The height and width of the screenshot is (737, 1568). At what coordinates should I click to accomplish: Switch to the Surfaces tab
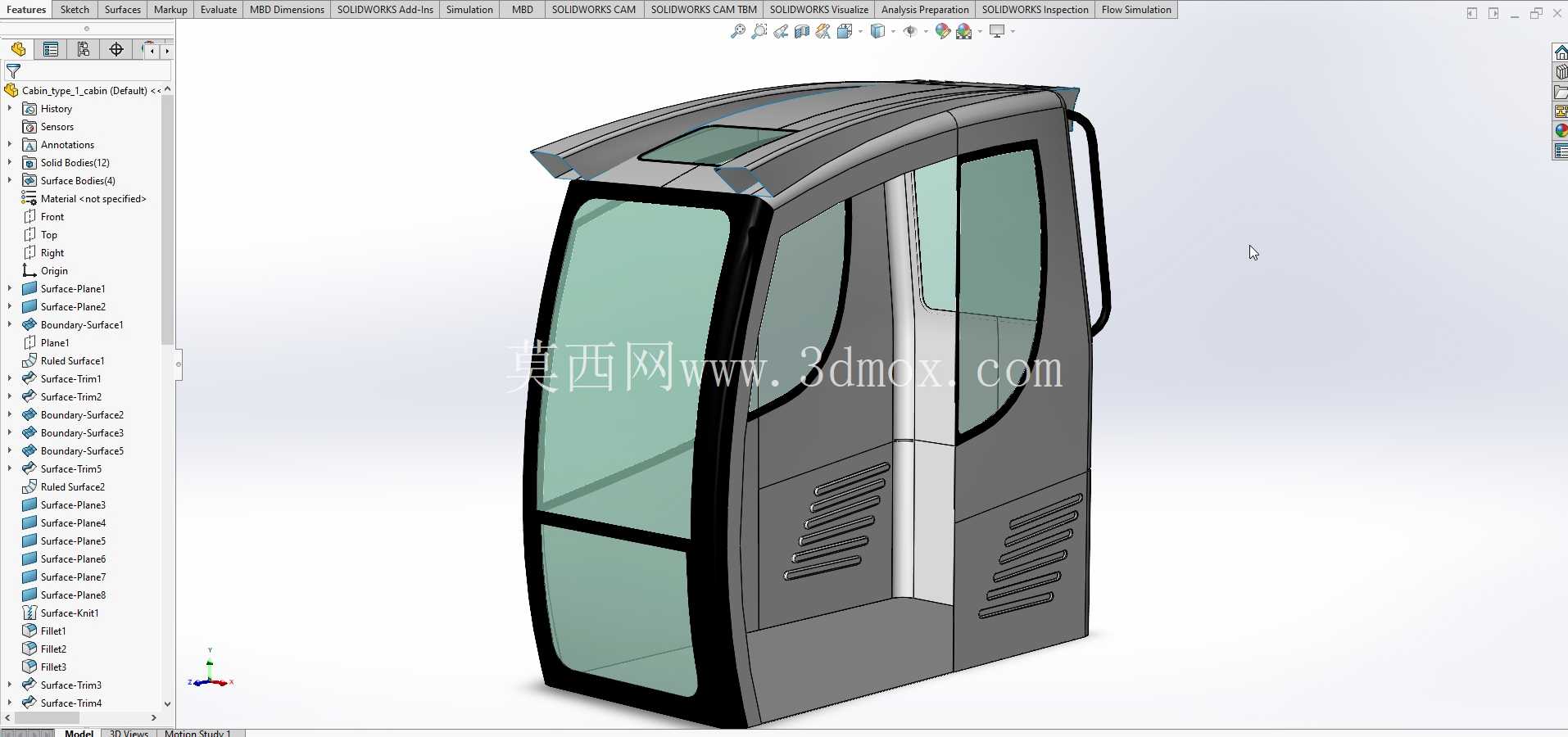pos(123,10)
